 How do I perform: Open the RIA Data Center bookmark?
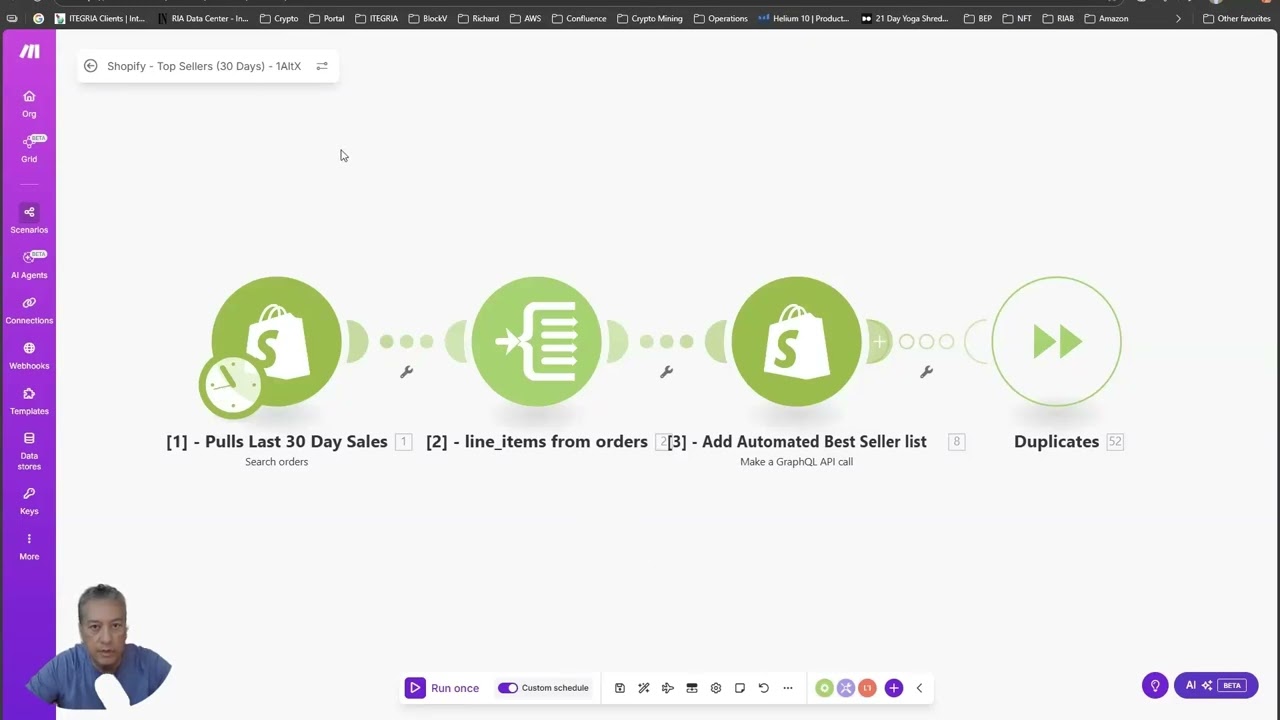tap(202, 18)
